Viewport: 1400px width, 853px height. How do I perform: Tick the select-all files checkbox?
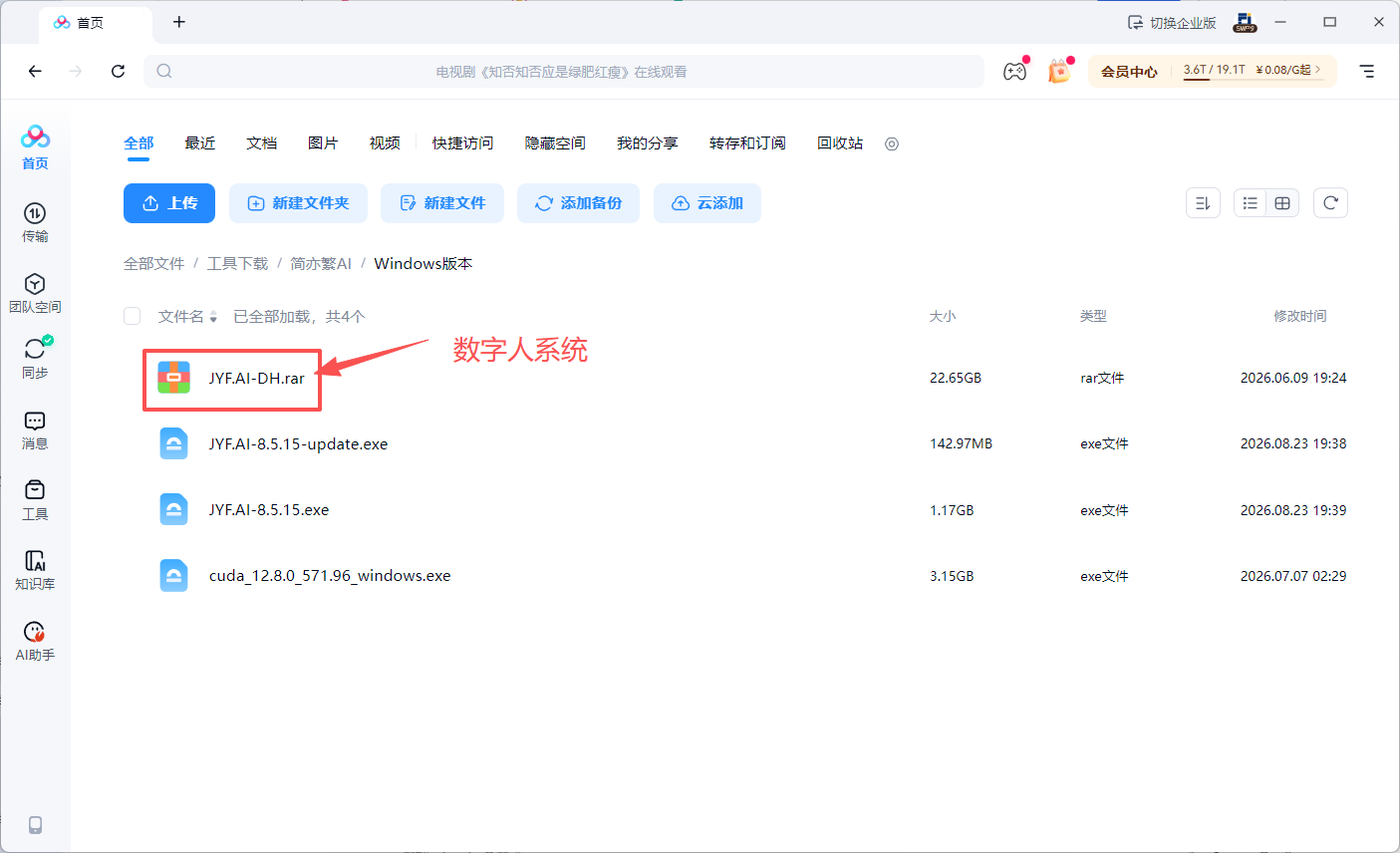point(132,316)
